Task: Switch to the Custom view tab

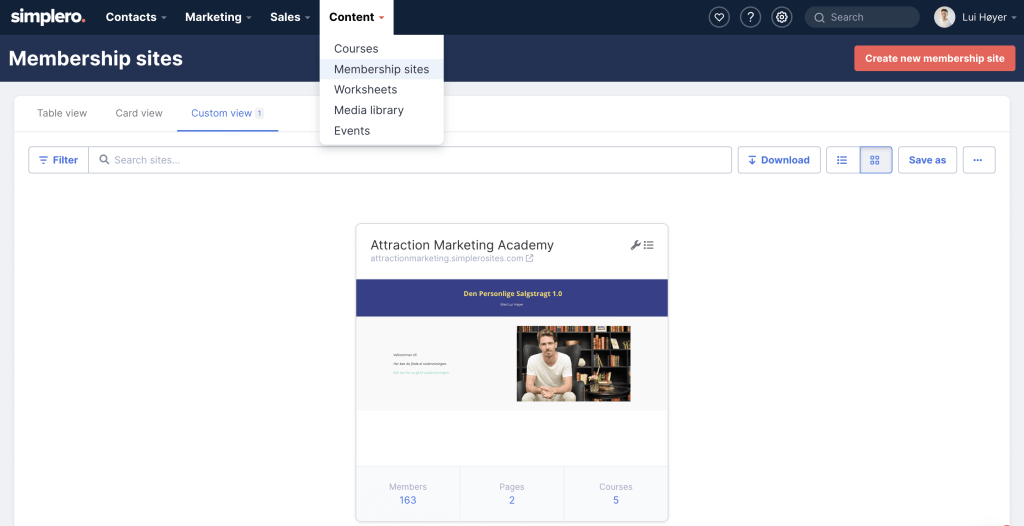Action: click(227, 113)
